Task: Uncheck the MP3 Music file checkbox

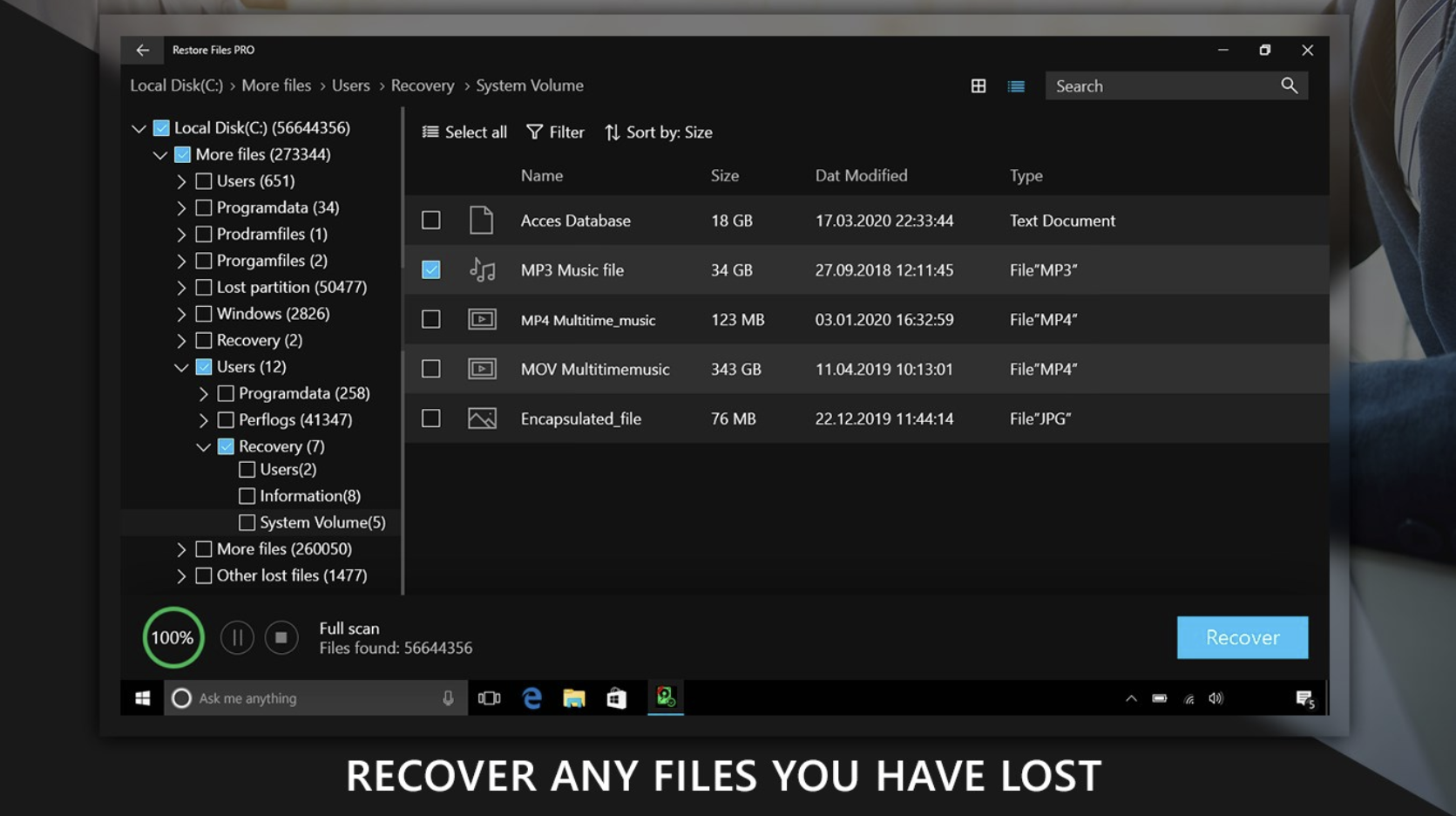Action: (431, 270)
